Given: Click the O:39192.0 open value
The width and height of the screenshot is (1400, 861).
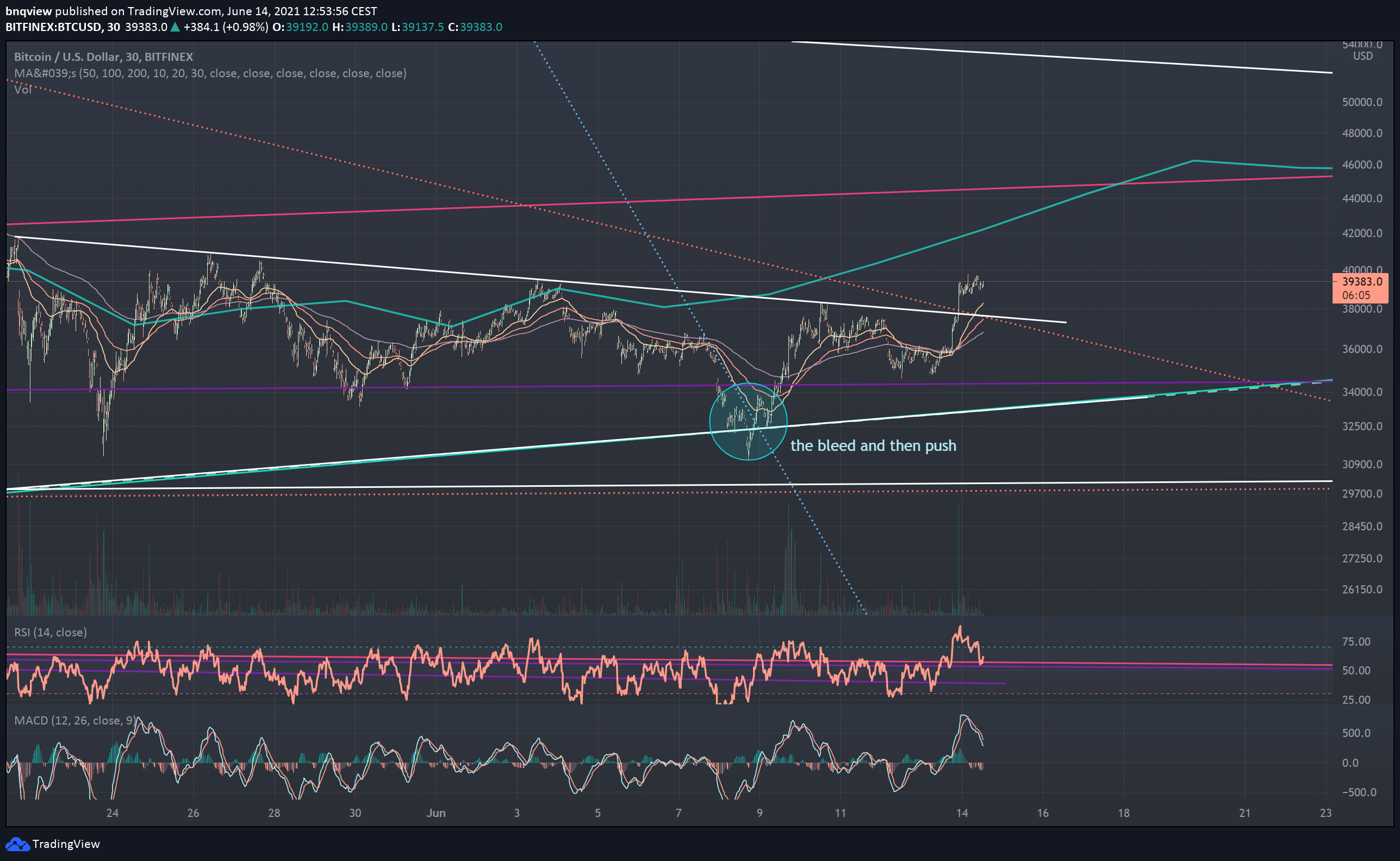Looking at the screenshot, I should click(300, 27).
